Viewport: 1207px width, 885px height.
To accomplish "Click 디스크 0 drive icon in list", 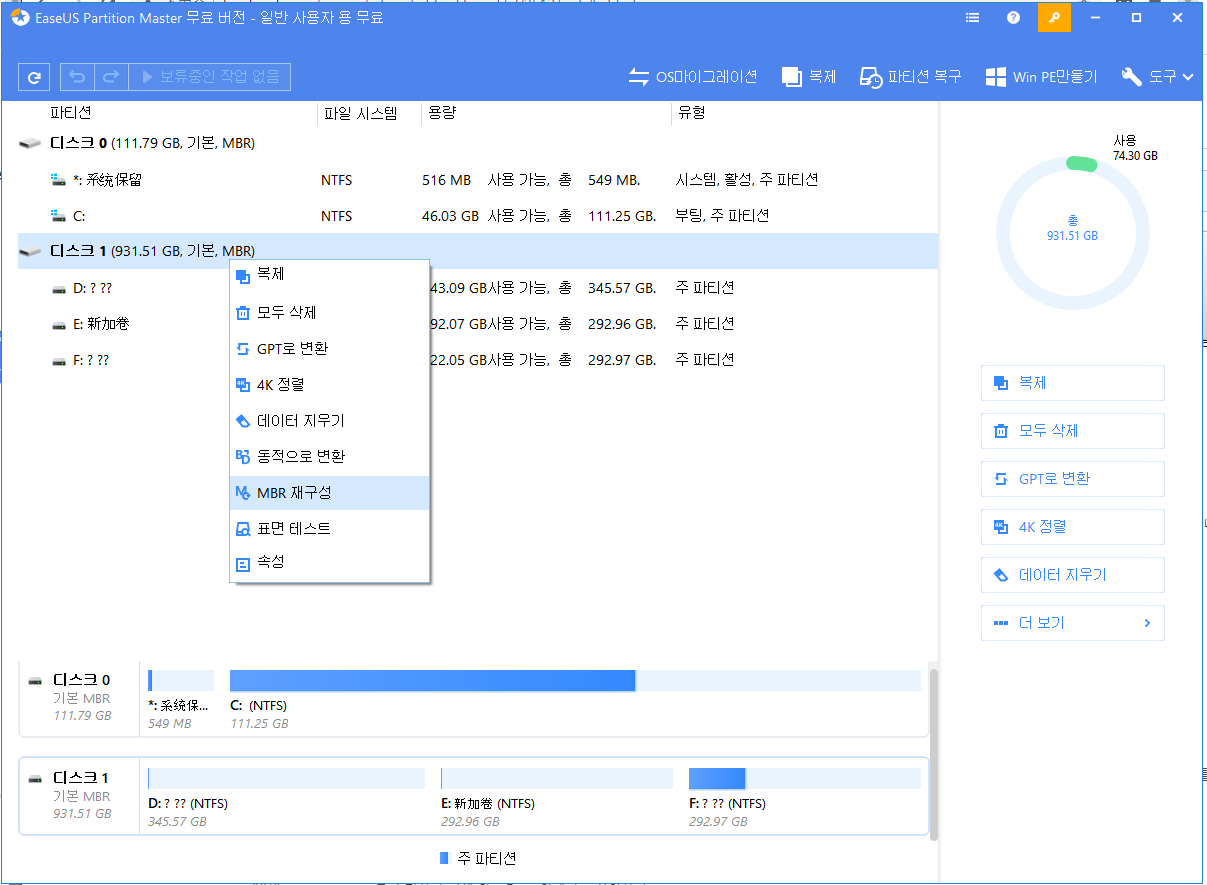I will [x=31, y=145].
